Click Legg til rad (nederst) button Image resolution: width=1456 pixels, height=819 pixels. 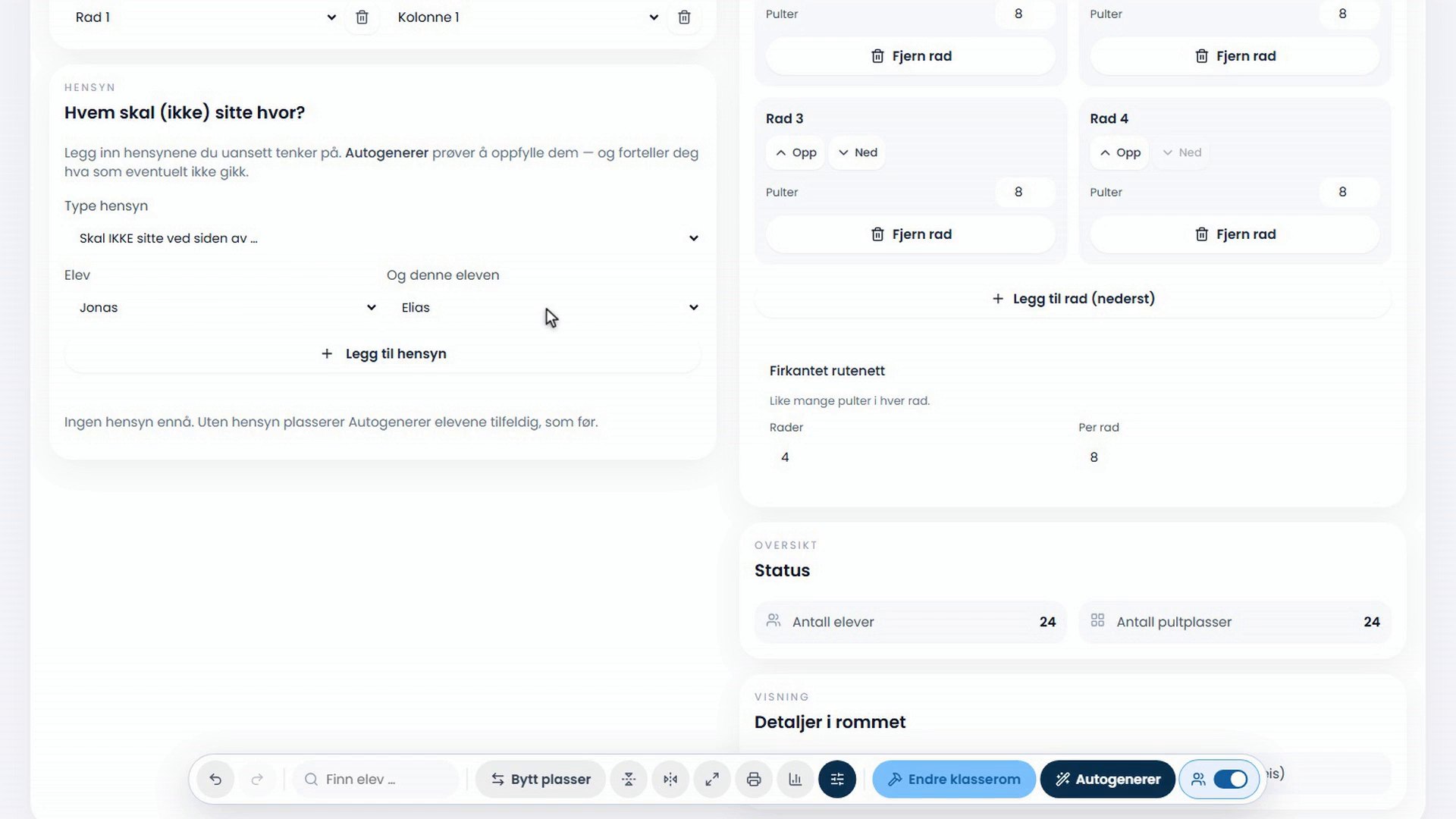tap(1073, 298)
